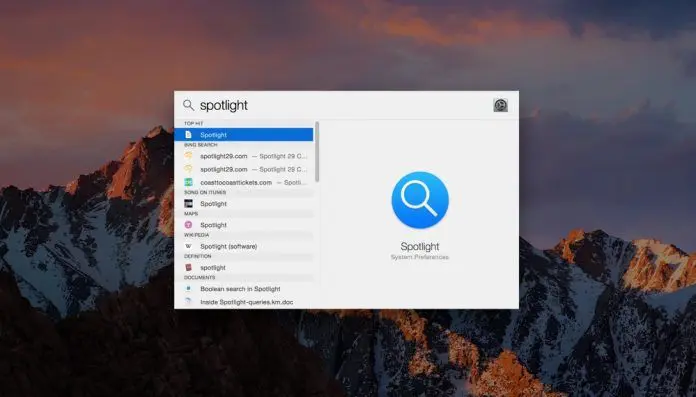Click the "Spotlight" title in preview pane
Viewport: 696px width, 397px height.
pyautogui.click(x=419, y=246)
